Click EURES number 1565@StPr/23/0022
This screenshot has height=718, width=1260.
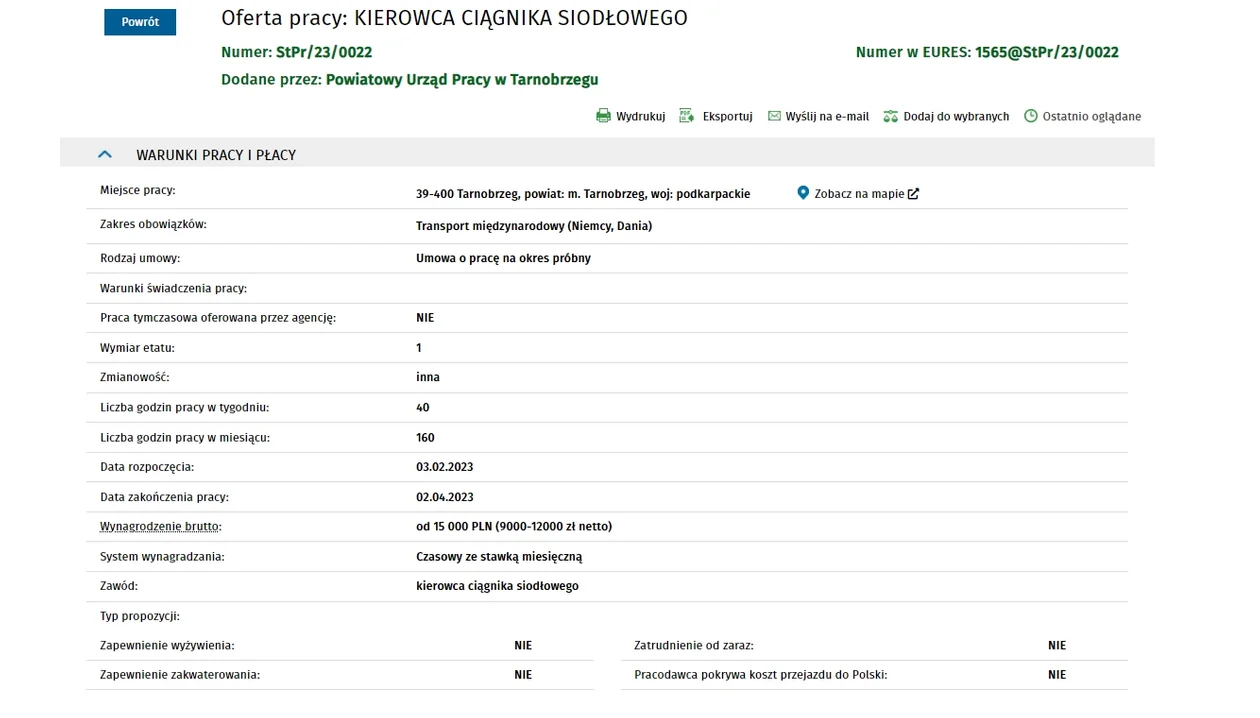click(1047, 52)
